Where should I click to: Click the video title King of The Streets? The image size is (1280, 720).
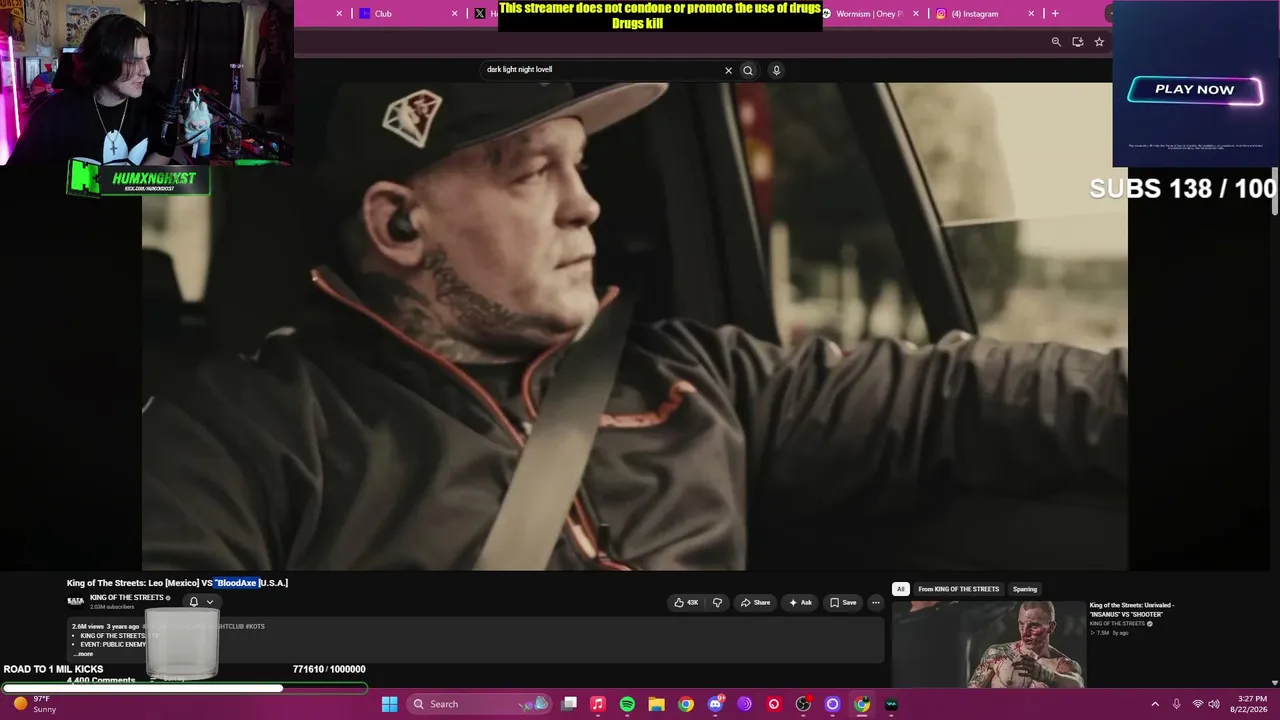click(x=177, y=583)
